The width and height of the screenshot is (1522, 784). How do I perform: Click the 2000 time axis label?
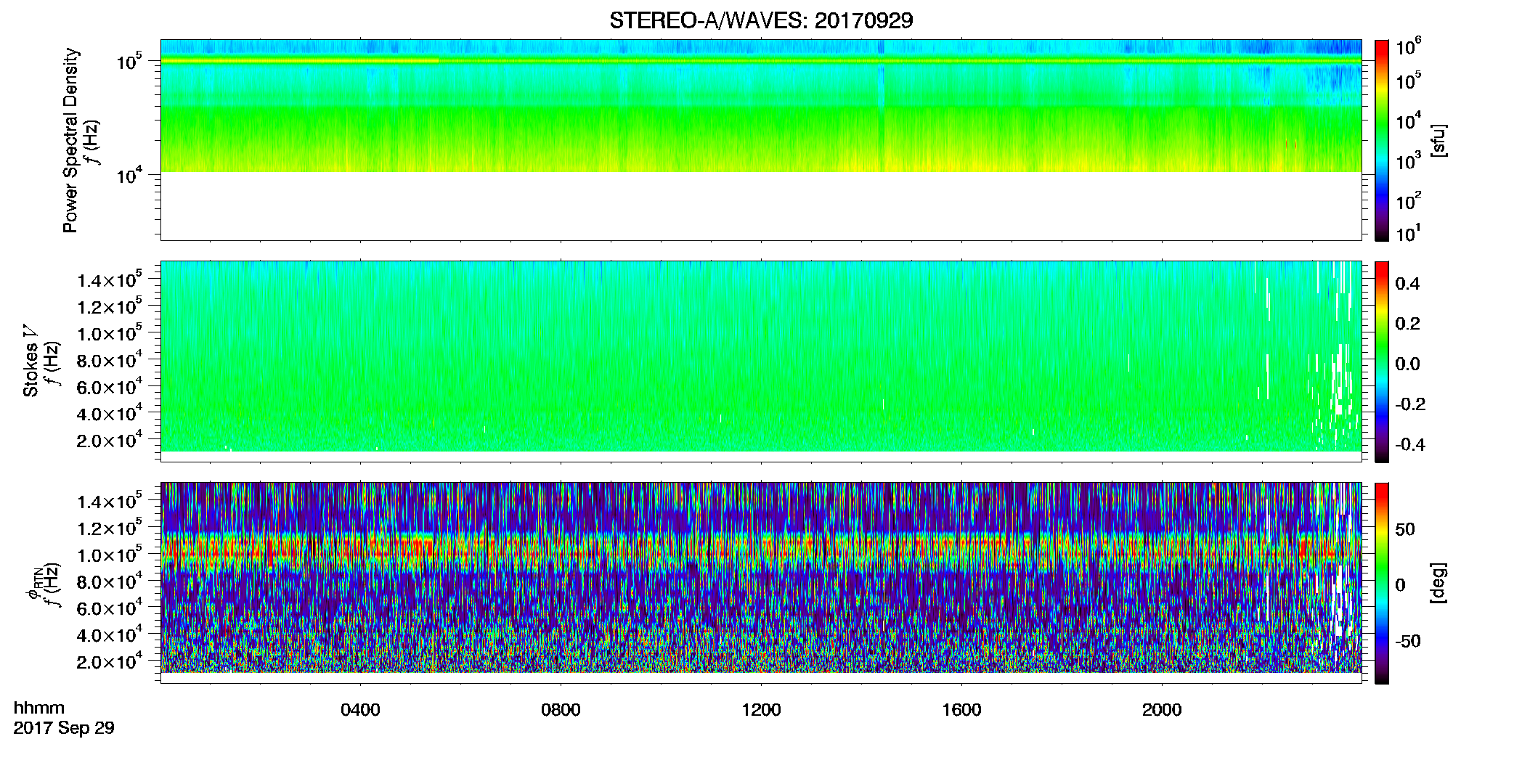coord(1162,710)
